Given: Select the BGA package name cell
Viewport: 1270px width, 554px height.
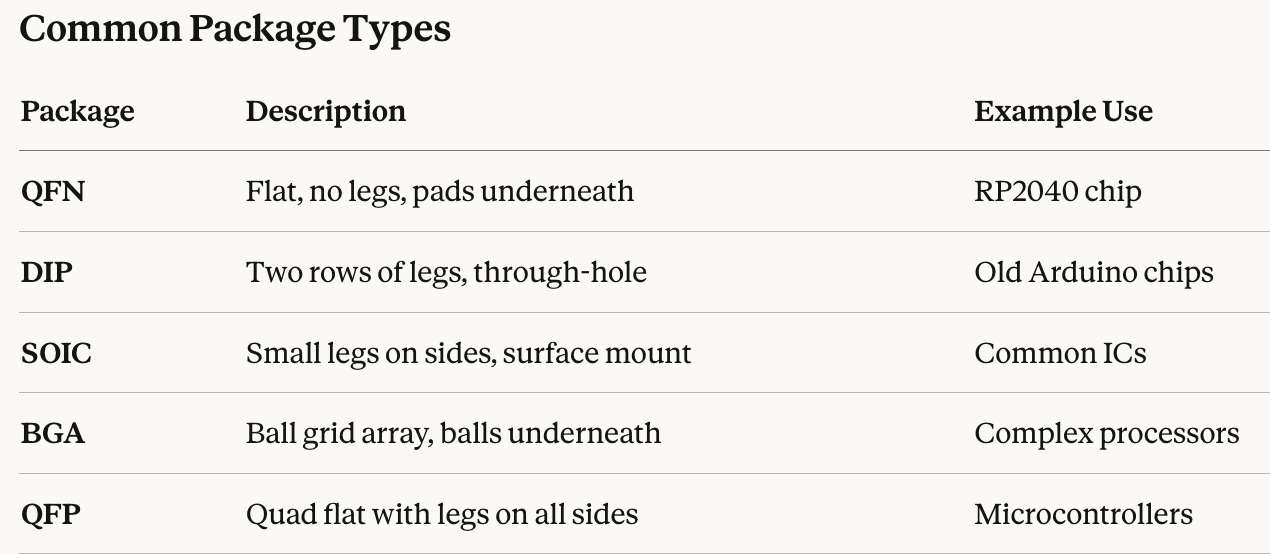Looking at the screenshot, I should (x=53, y=434).
